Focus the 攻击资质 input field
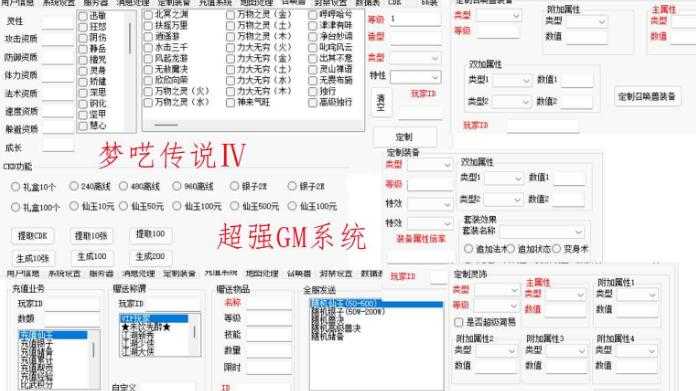696x391 pixels. pyautogui.click(x=58, y=39)
